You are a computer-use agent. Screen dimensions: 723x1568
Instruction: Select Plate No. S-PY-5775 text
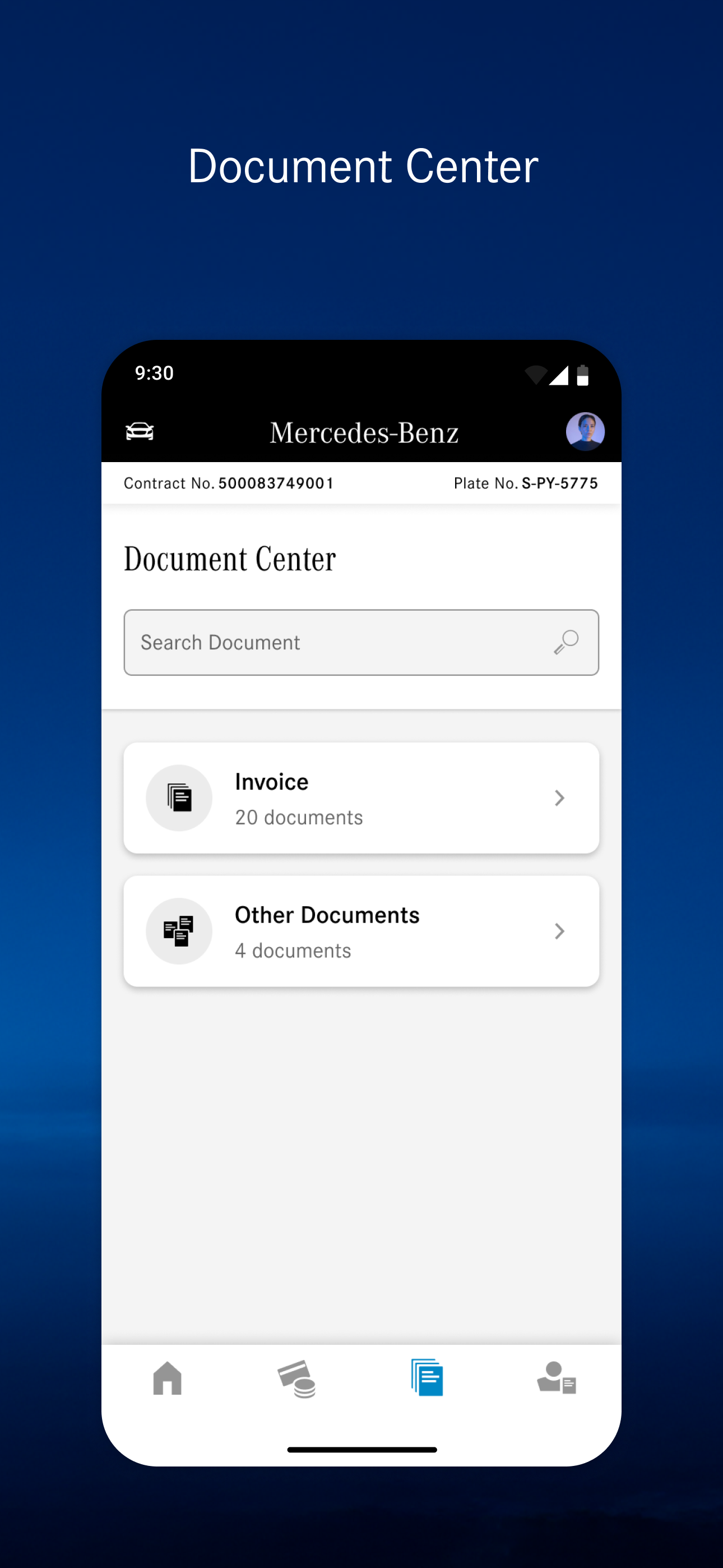[x=526, y=483]
